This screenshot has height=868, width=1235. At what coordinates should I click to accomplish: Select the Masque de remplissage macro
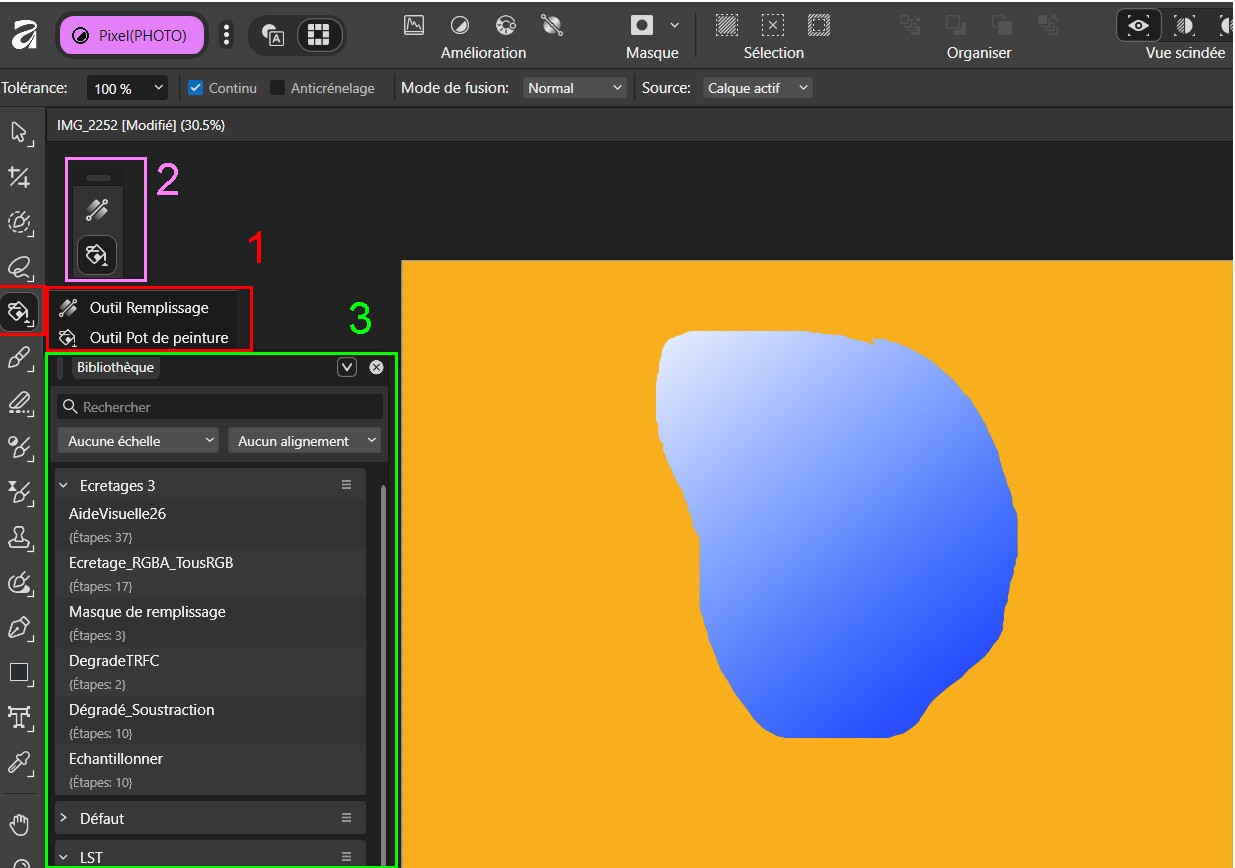211,622
